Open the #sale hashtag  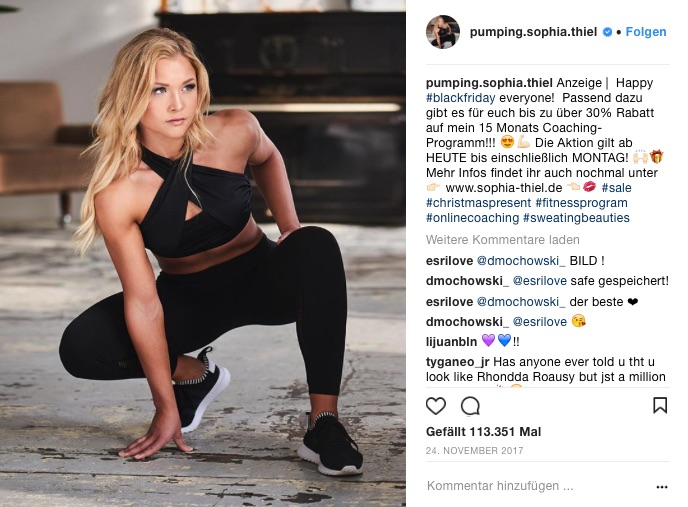tap(616, 188)
